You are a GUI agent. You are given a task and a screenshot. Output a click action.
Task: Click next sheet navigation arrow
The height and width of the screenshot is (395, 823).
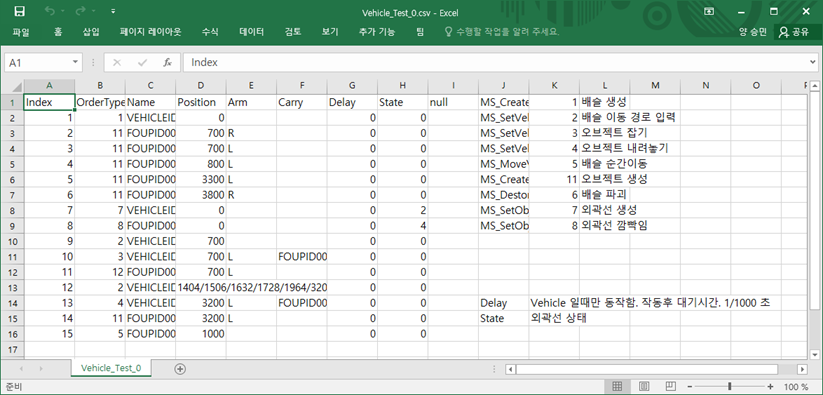click(40, 369)
